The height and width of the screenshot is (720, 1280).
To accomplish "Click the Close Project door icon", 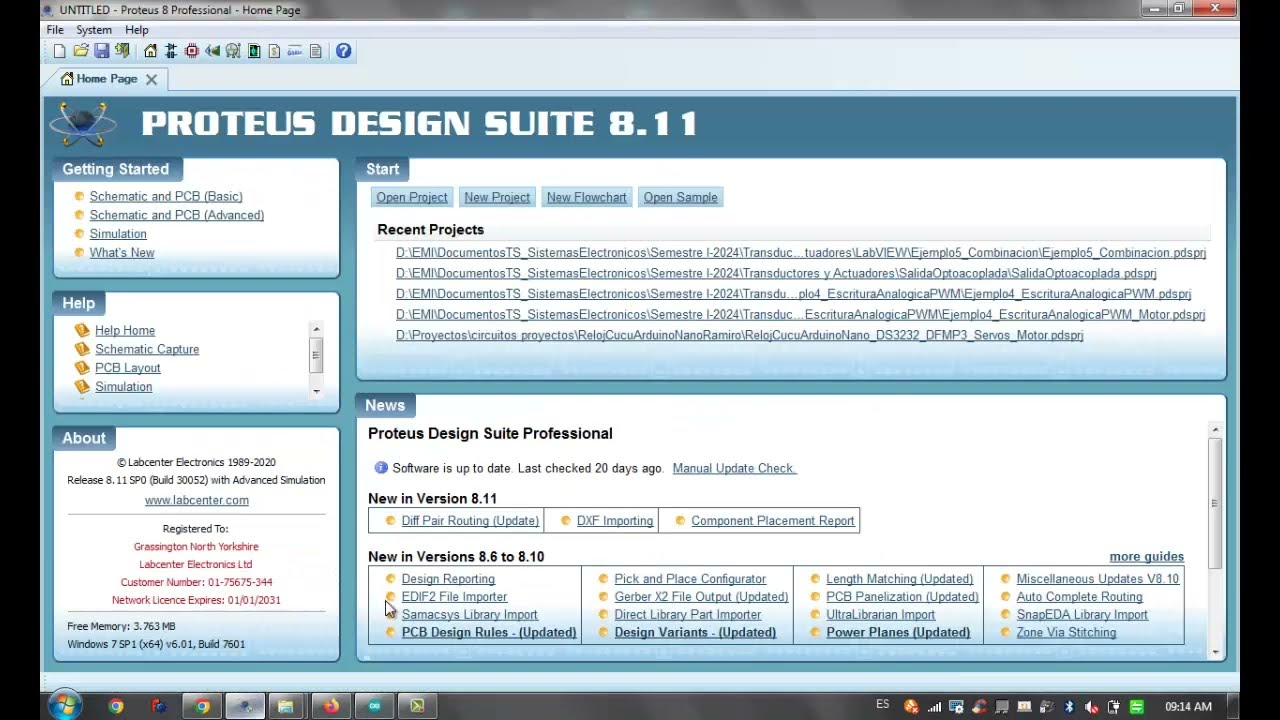I will (122, 51).
